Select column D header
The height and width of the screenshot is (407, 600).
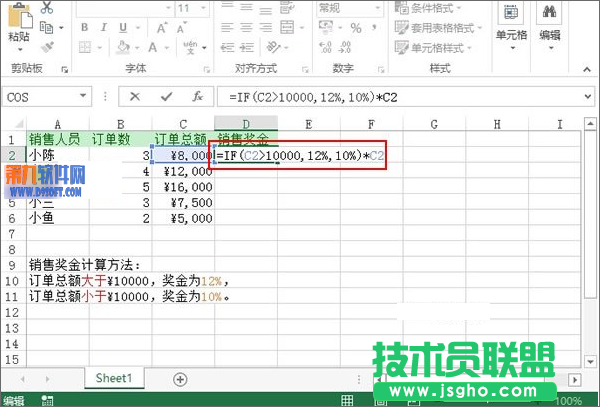tap(246, 124)
